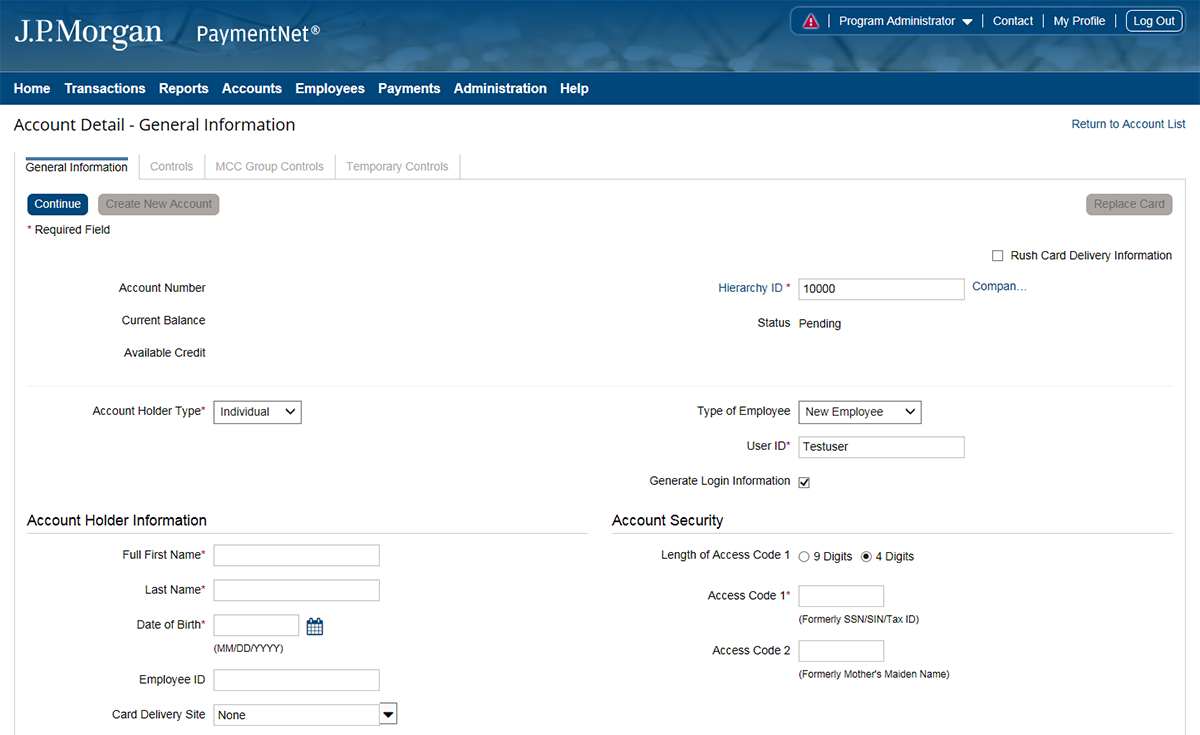Viewport: 1200px width, 735px height.
Task: Expand the Type of Employee dropdown
Action: click(859, 412)
